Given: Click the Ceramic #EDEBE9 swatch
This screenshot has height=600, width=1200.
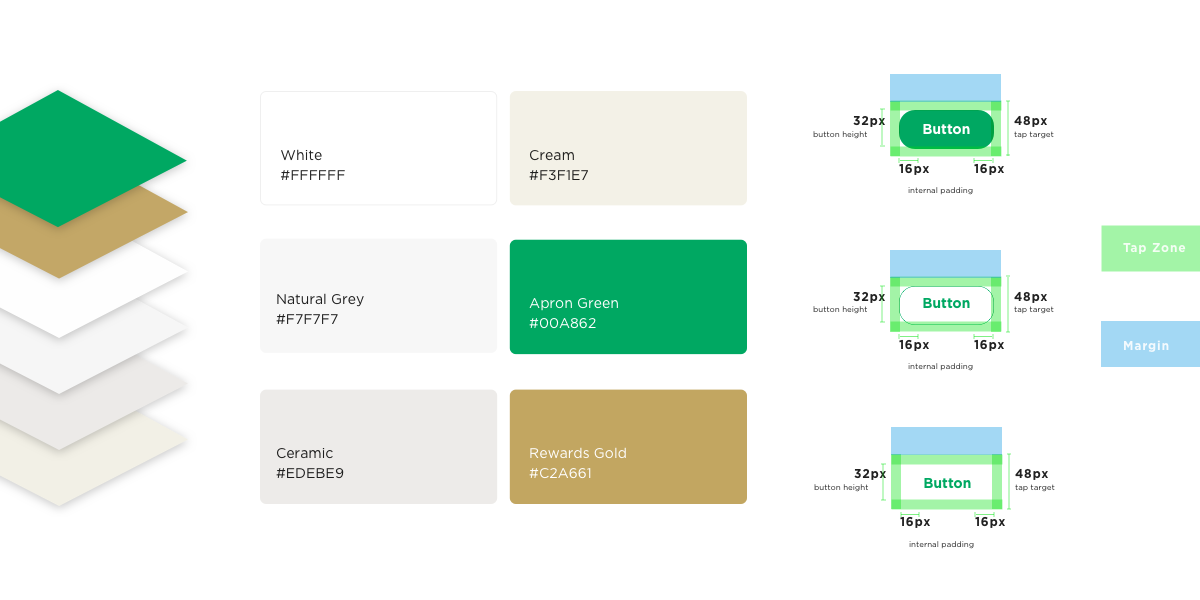Looking at the screenshot, I should (378, 446).
